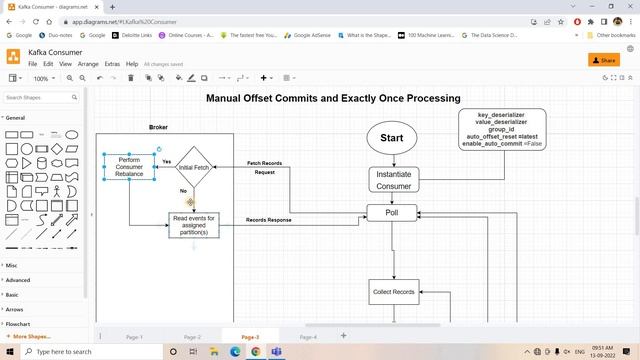Screen dimensions: 640x360
Task: Click the redo arrow icon
Action: (113, 78)
